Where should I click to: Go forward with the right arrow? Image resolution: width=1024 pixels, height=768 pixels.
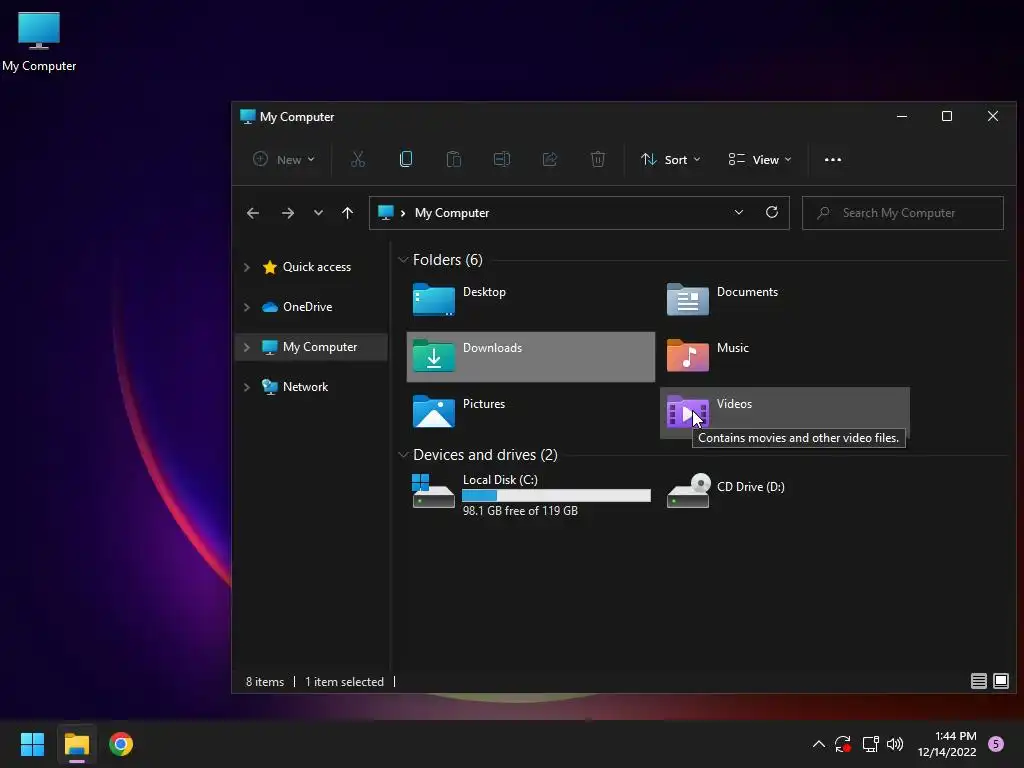(287, 213)
